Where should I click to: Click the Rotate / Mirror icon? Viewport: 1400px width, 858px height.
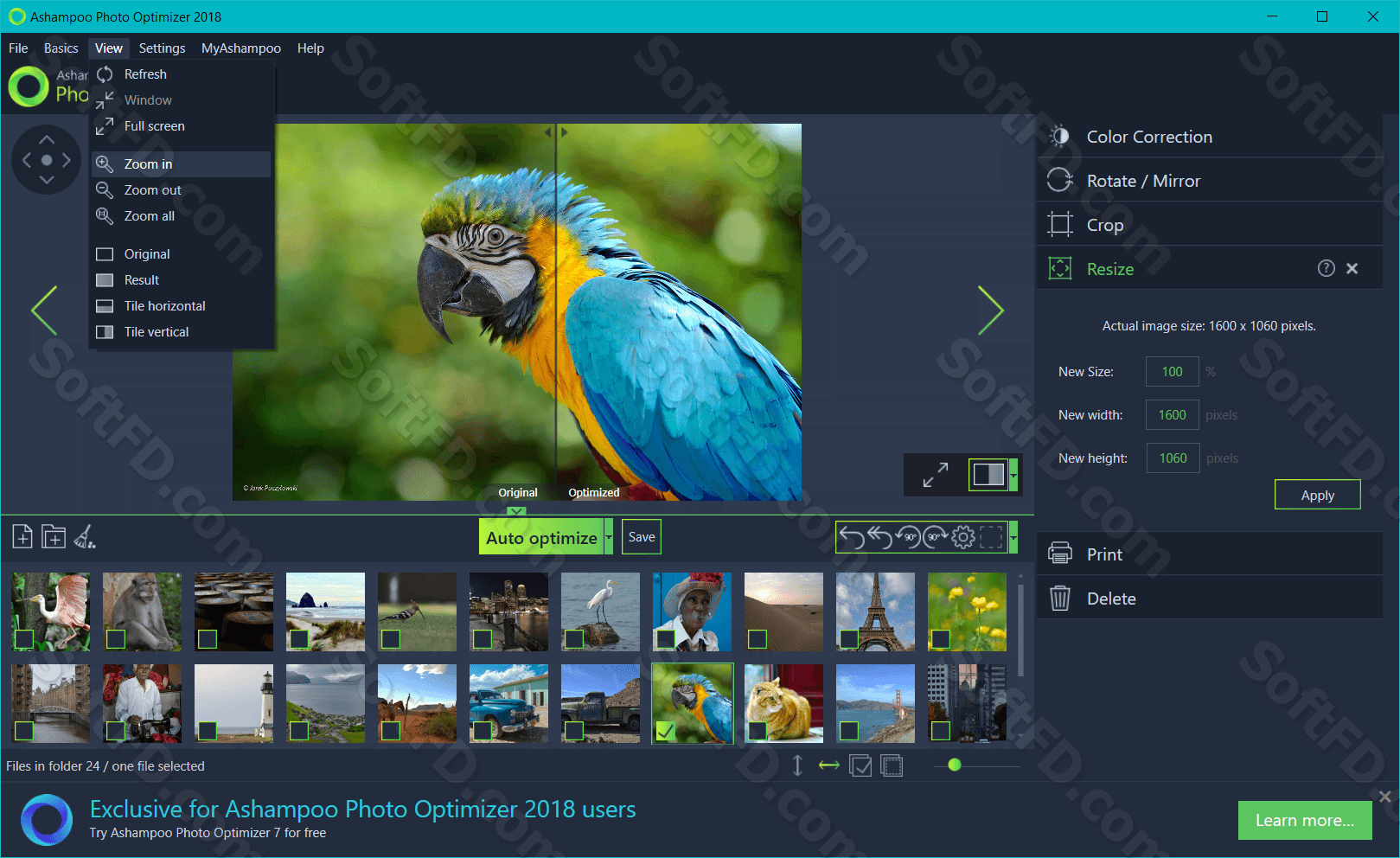point(1060,180)
